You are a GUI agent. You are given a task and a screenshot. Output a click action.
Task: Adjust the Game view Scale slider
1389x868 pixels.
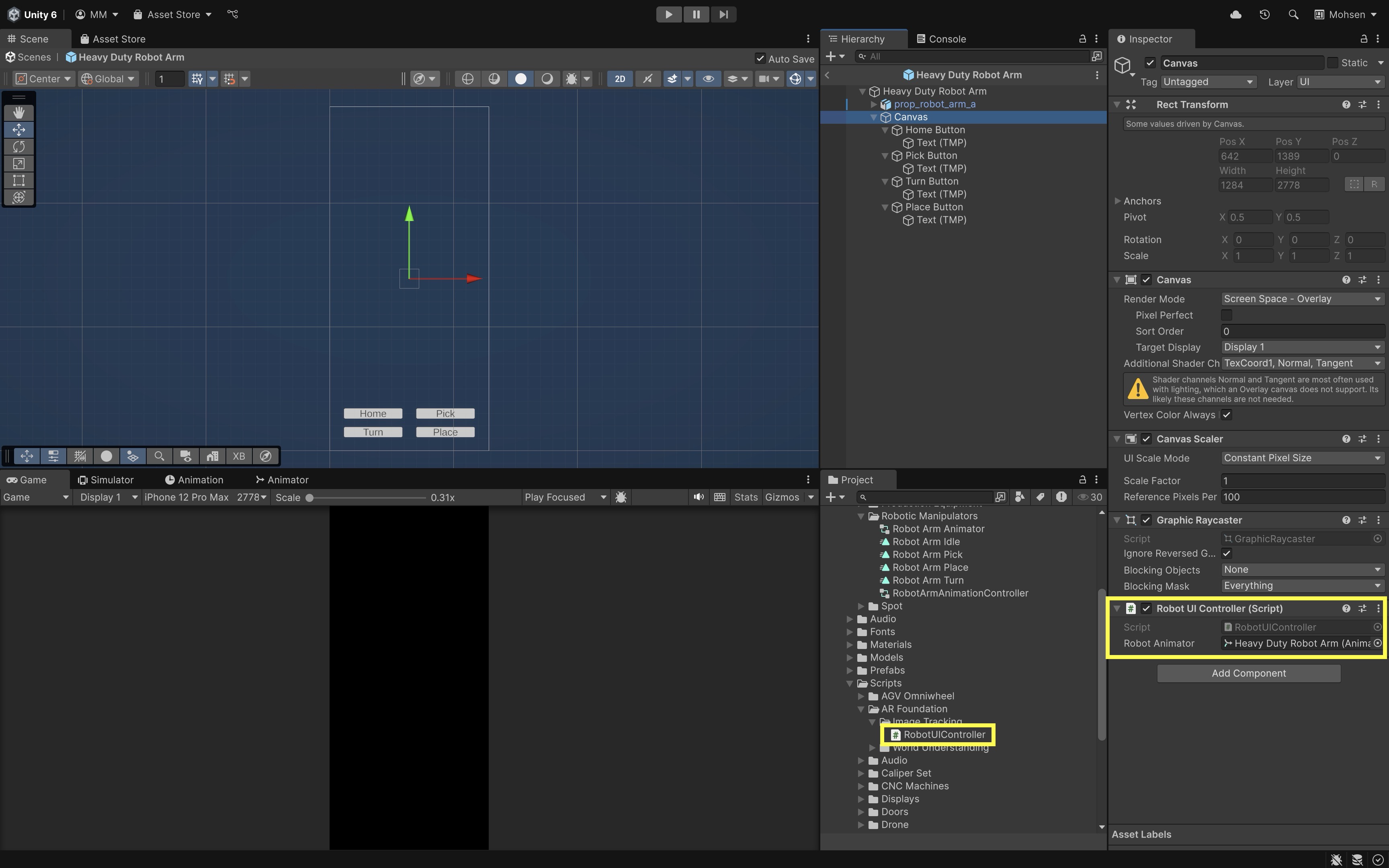click(309, 498)
